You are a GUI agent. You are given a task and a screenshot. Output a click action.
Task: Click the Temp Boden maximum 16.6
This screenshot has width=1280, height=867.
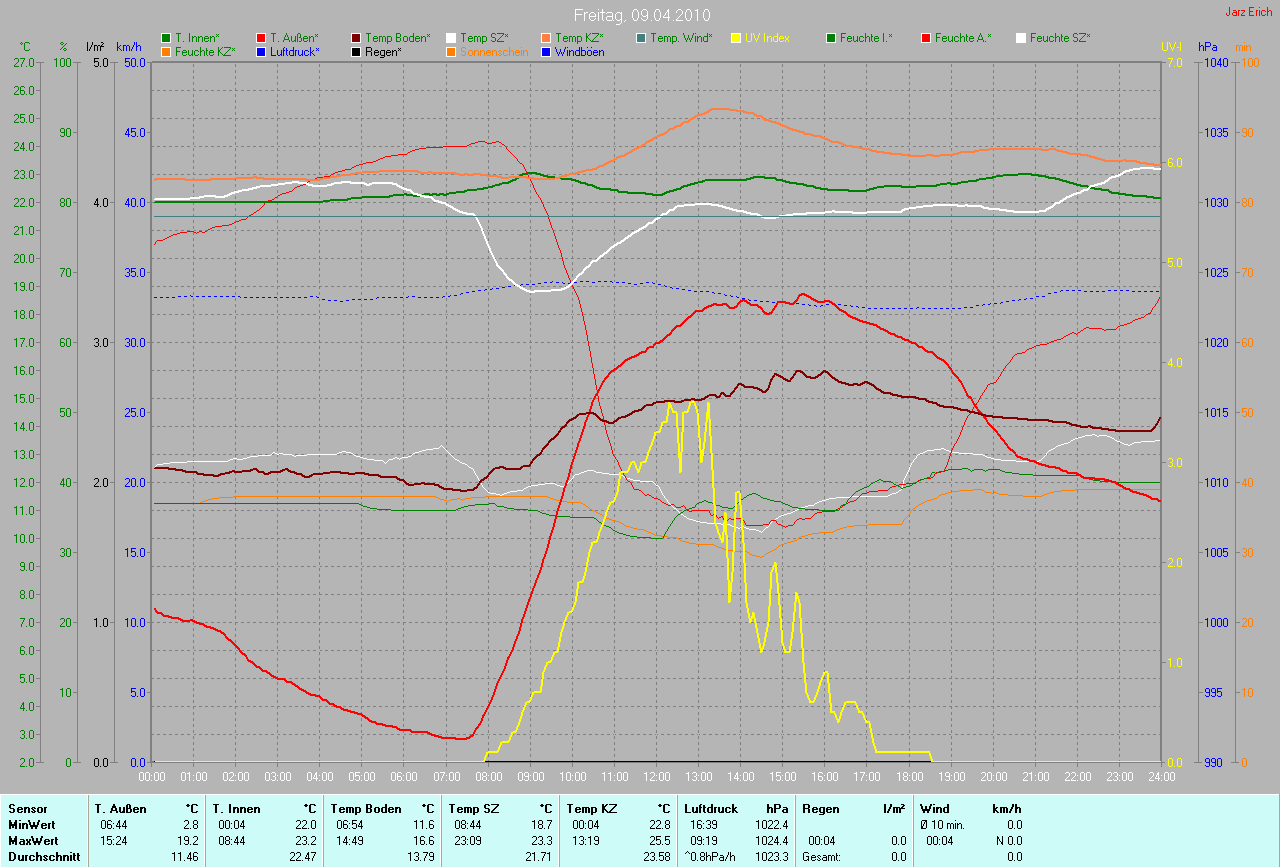point(425,841)
